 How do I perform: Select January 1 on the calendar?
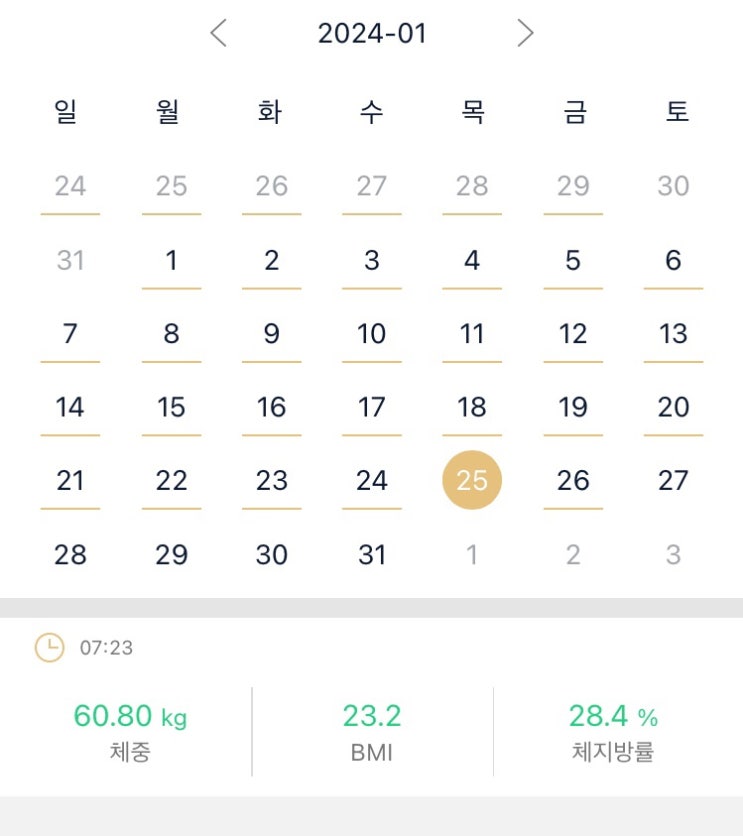tap(171, 261)
